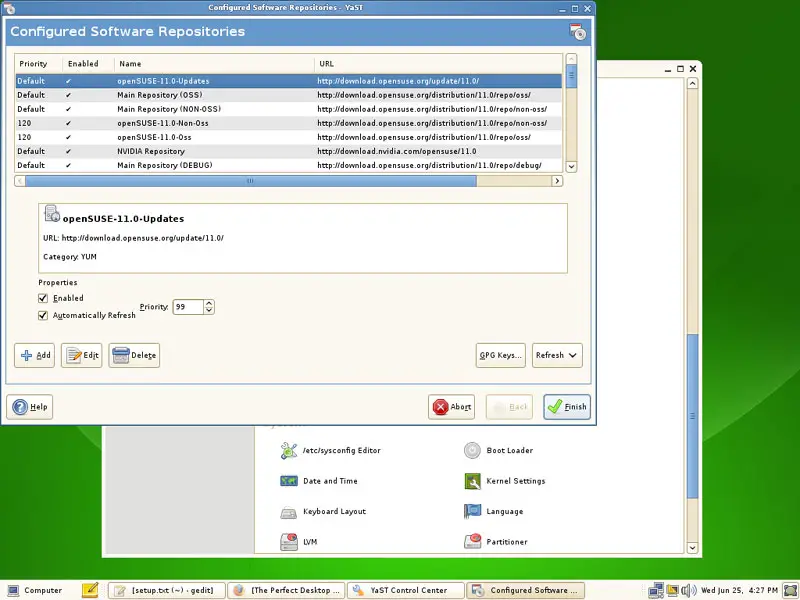Click the vertical scrollbar thumb of repository list
Viewport: 800px width, 600px height.
[571, 76]
